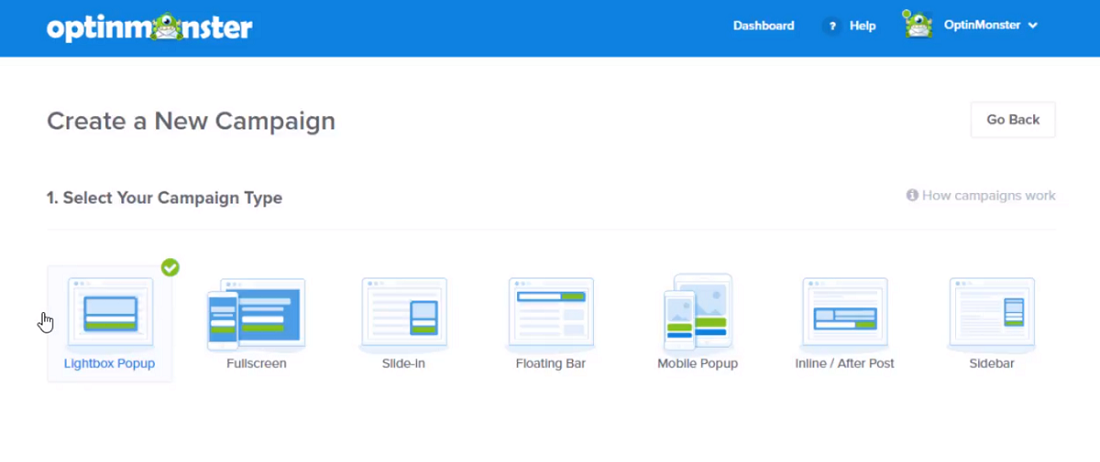Open the Help menu text
The image size is (1100, 462).
[x=862, y=26]
